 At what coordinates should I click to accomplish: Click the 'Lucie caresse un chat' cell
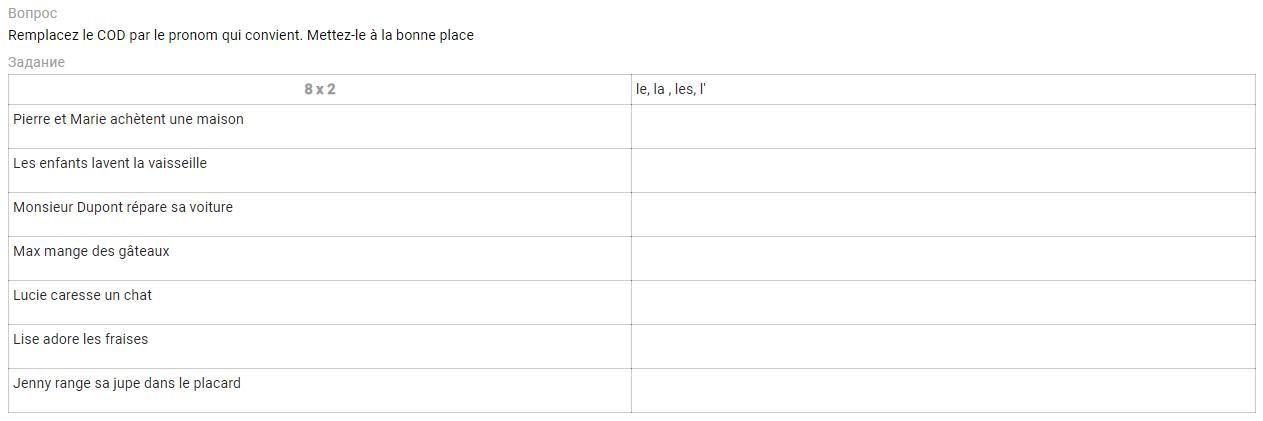(82, 296)
